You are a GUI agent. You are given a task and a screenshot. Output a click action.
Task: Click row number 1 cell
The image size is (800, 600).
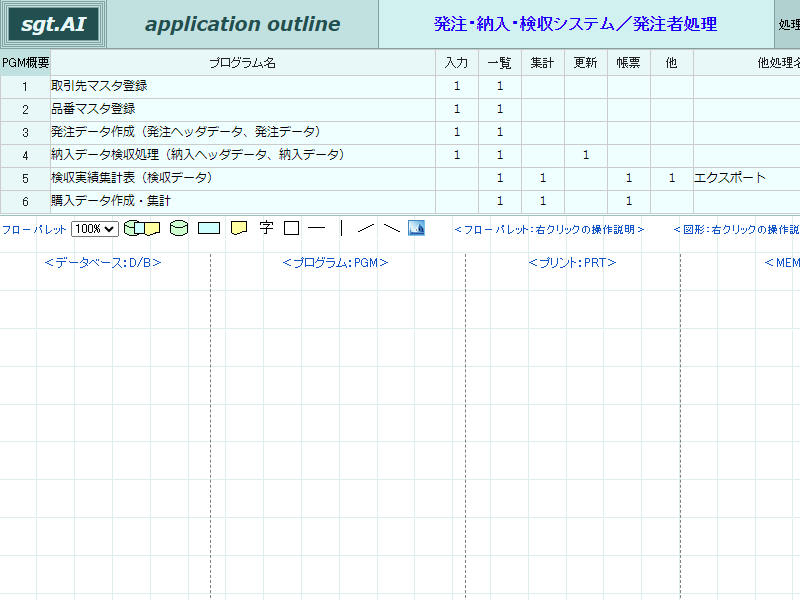26,86
